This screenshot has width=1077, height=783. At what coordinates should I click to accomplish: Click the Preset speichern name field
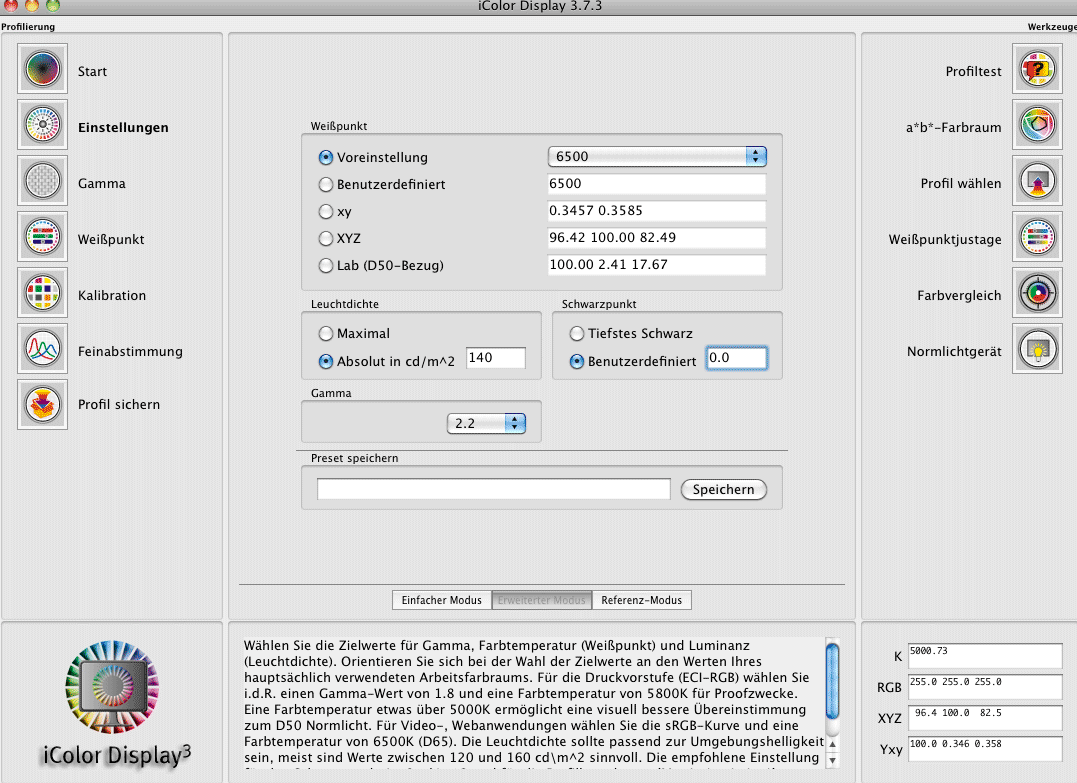pyautogui.click(x=493, y=489)
